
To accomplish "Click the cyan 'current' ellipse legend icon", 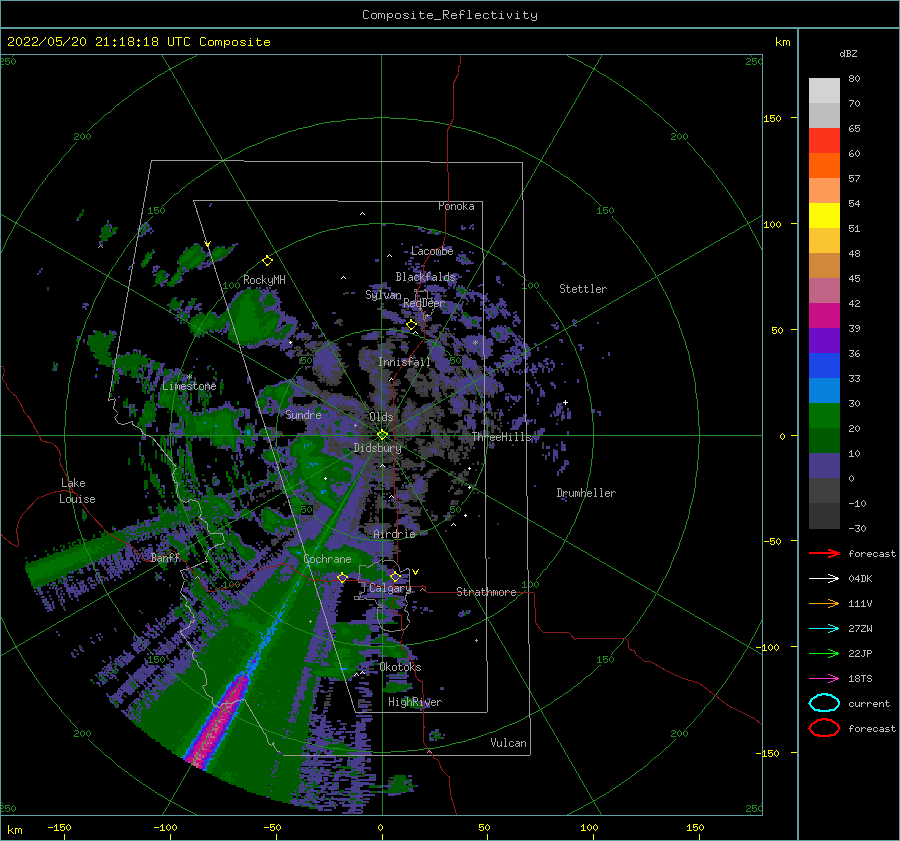I will point(824,703).
